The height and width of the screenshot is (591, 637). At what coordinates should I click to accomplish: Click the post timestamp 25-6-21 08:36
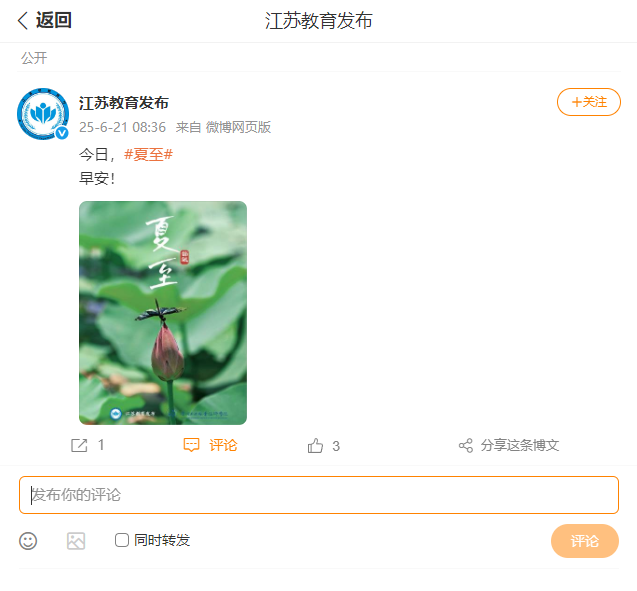[122, 127]
